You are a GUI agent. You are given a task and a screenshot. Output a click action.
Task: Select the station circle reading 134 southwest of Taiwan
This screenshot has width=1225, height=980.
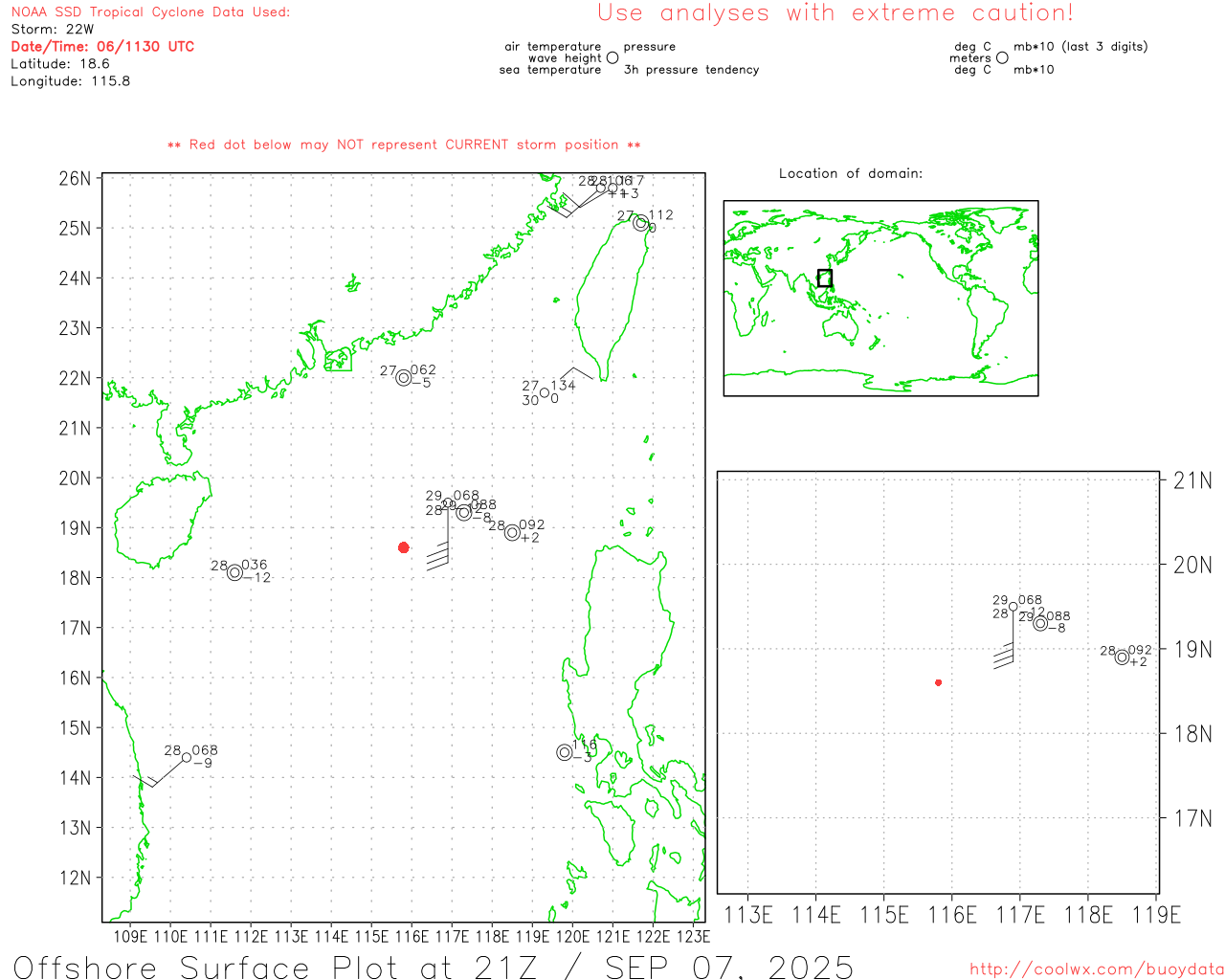pos(545,392)
